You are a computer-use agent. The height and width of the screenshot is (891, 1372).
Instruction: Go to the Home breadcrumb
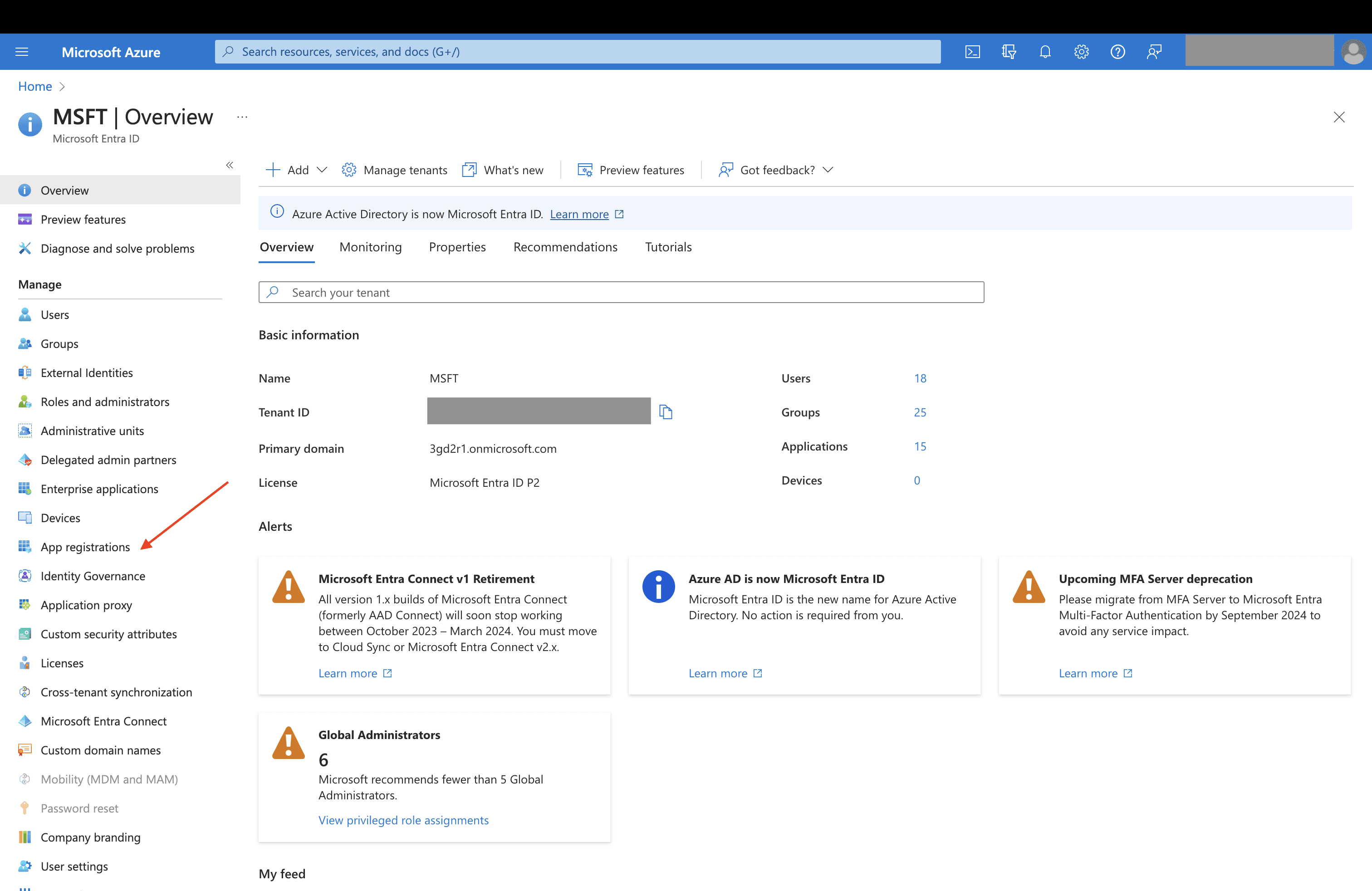click(35, 87)
